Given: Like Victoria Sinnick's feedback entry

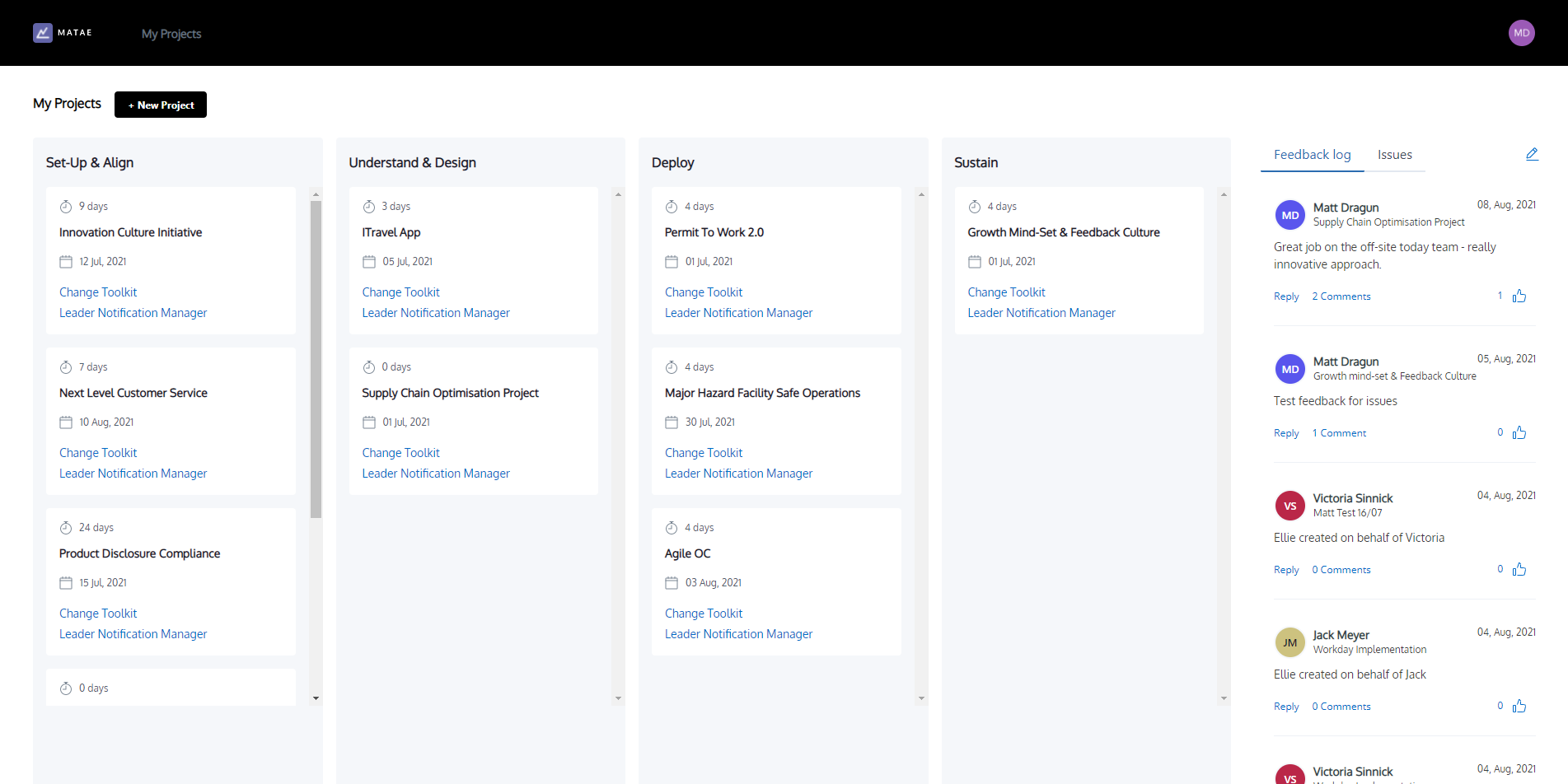Looking at the screenshot, I should 1519,568.
